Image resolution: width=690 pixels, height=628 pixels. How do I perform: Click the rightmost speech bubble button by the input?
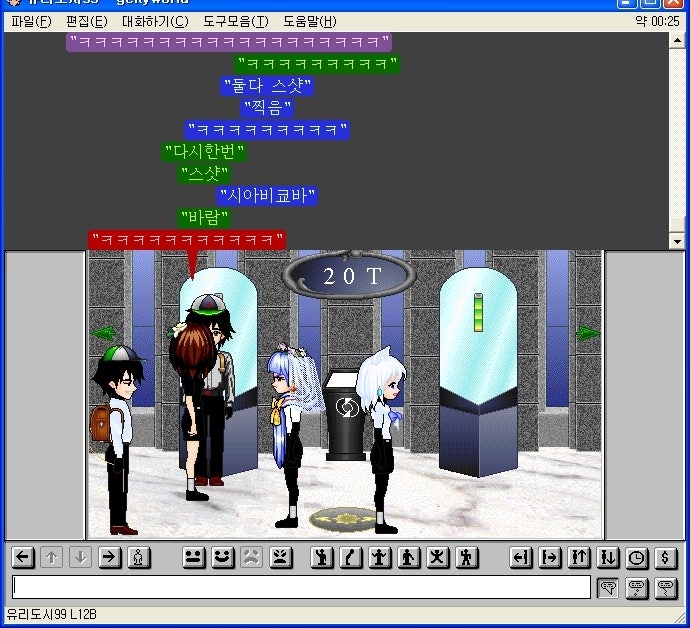(665, 588)
